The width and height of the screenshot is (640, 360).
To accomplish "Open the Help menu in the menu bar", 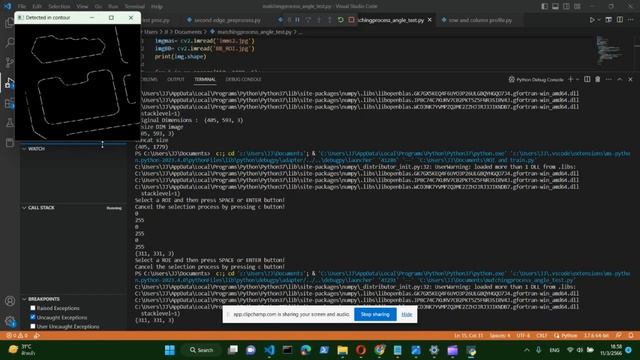I will click(157, 6).
